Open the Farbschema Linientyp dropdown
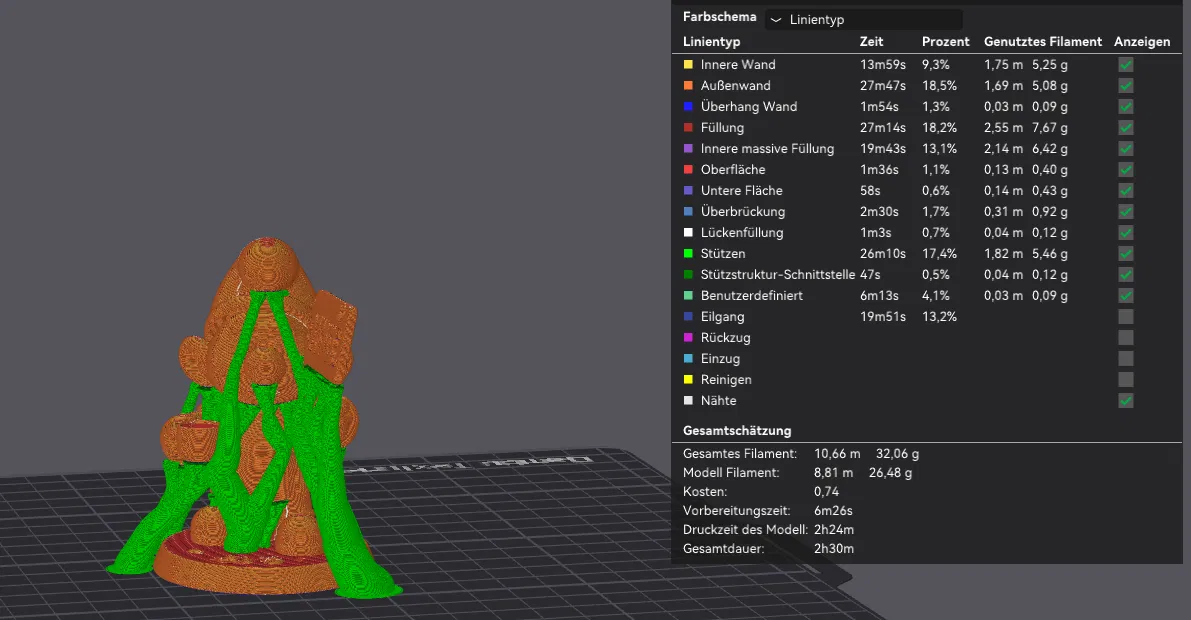The image size is (1191, 620). [864, 20]
